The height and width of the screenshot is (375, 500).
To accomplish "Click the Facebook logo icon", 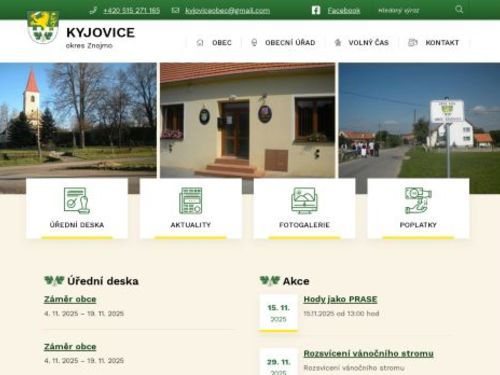I will point(316,10).
